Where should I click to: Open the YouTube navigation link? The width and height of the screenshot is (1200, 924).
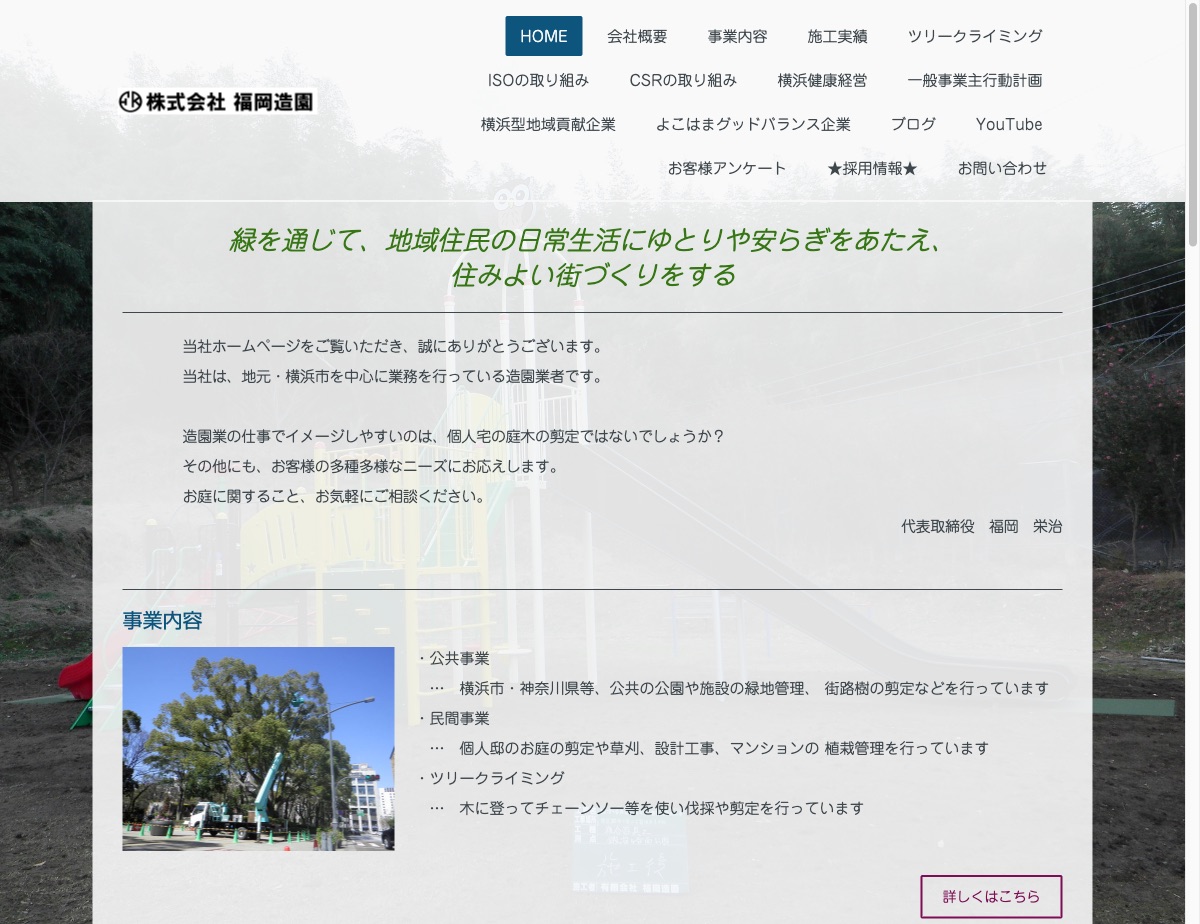click(x=1009, y=124)
